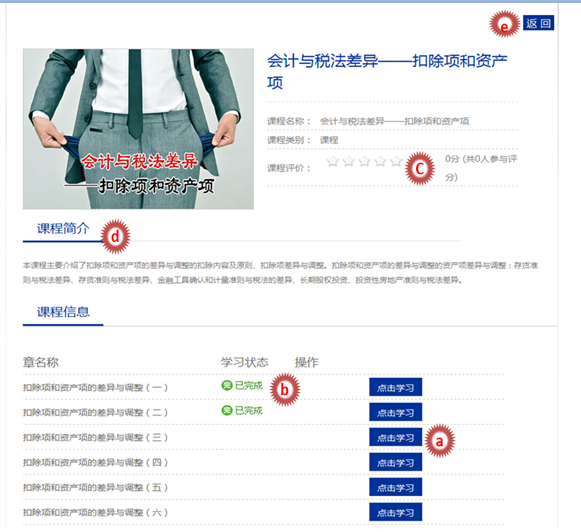581x532 pixels.
Task: Select the second rating star
Action: [x=349, y=161]
